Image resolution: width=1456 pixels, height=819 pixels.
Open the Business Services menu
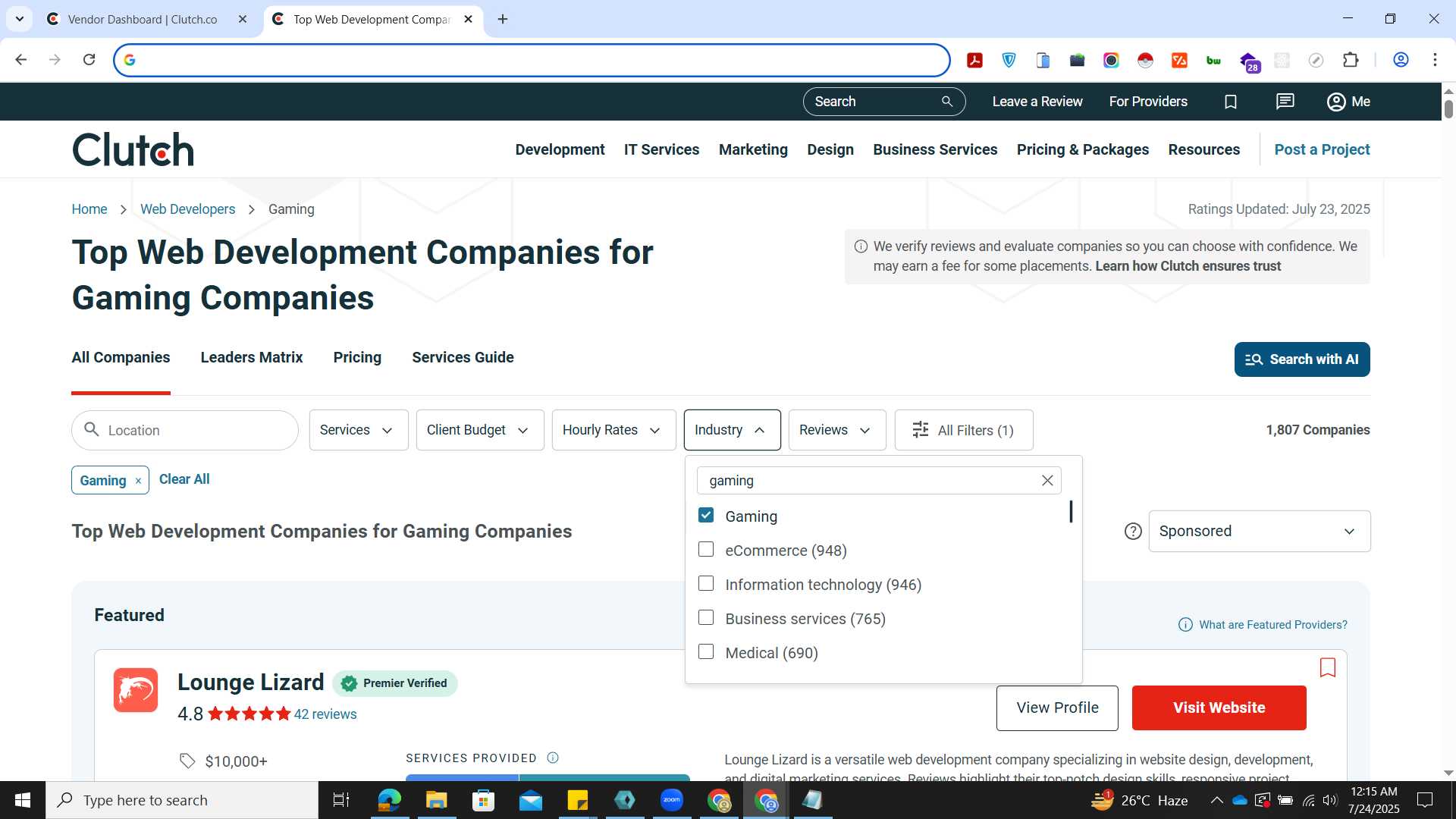[935, 149]
